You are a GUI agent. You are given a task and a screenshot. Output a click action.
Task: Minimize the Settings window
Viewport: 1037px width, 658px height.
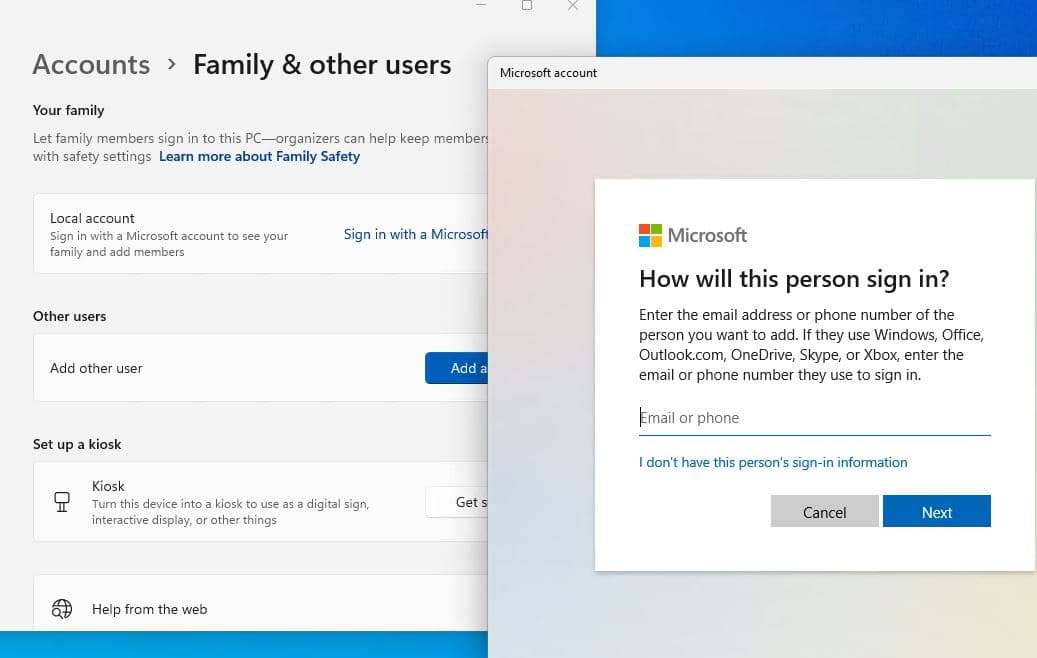point(481,5)
